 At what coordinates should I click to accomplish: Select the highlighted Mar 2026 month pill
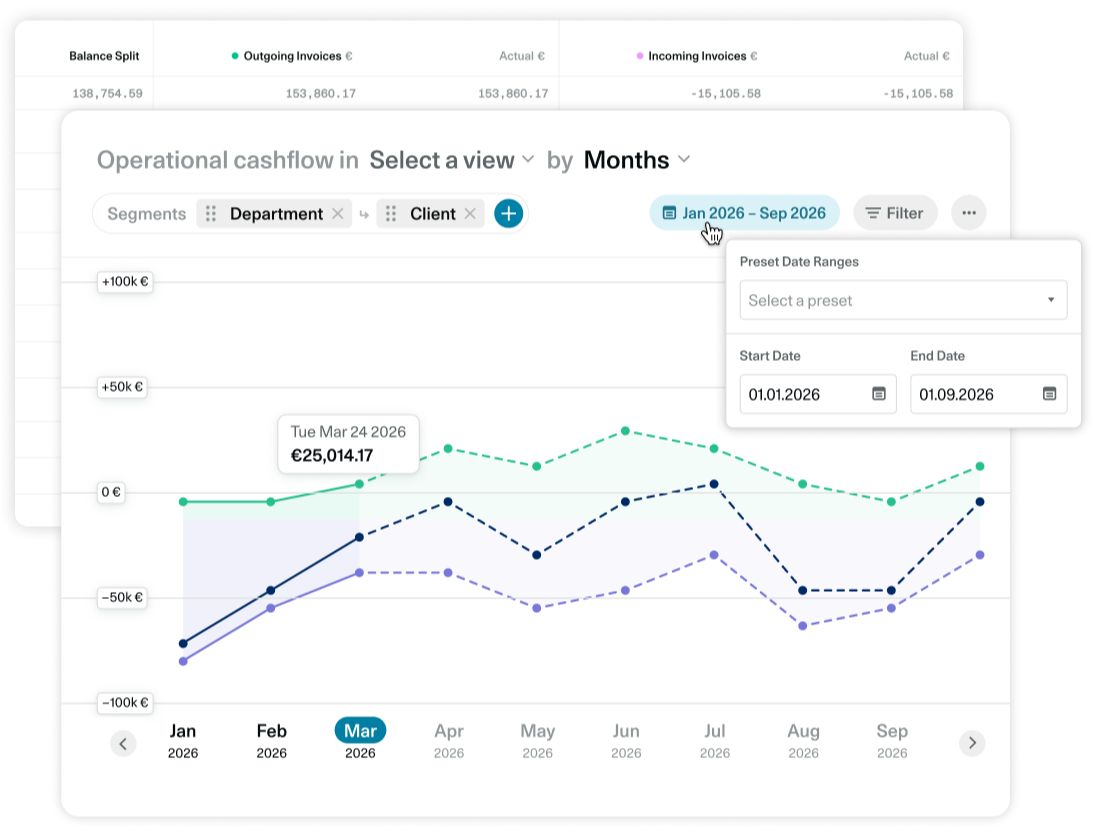coord(360,730)
